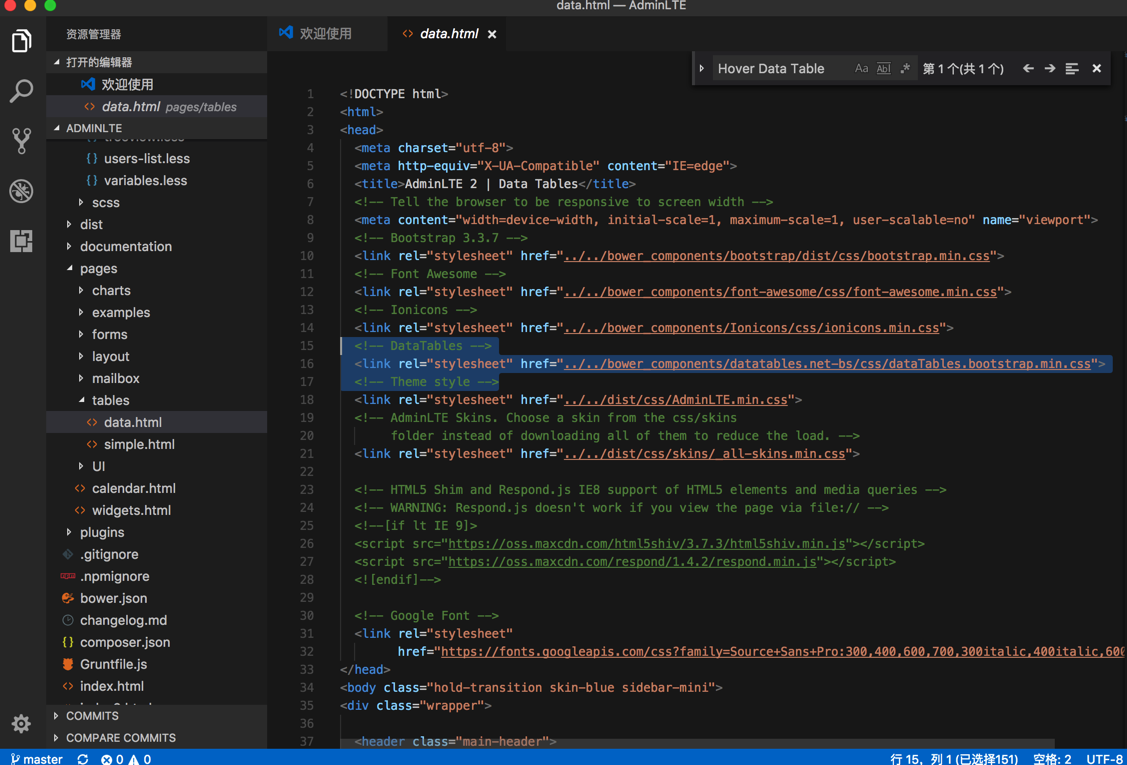The image size is (1127, 765).
Task: Go to next find match arrow
Action: [x=1050, y=69]
